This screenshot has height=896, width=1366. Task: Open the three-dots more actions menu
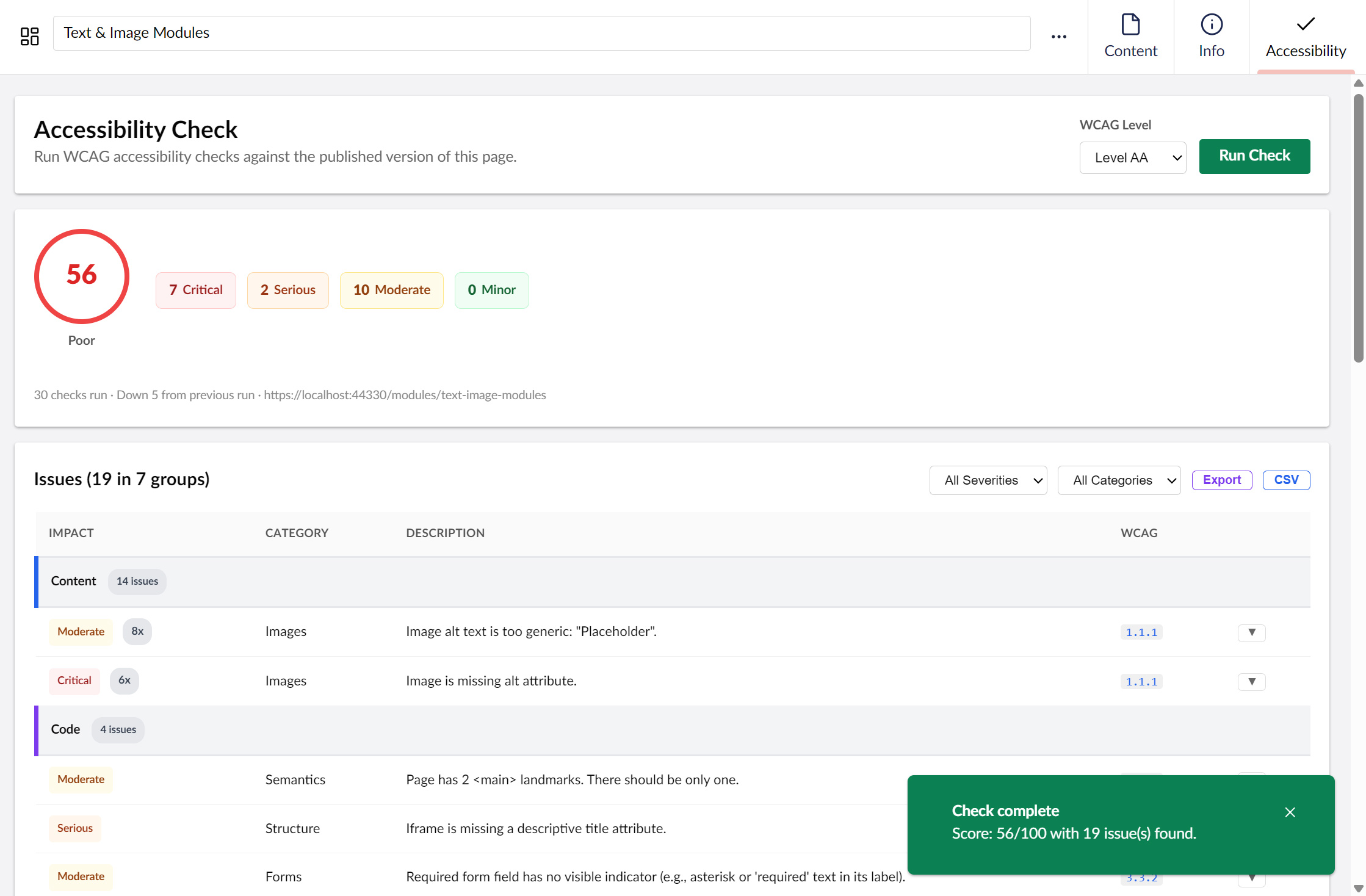[1059, 37]
